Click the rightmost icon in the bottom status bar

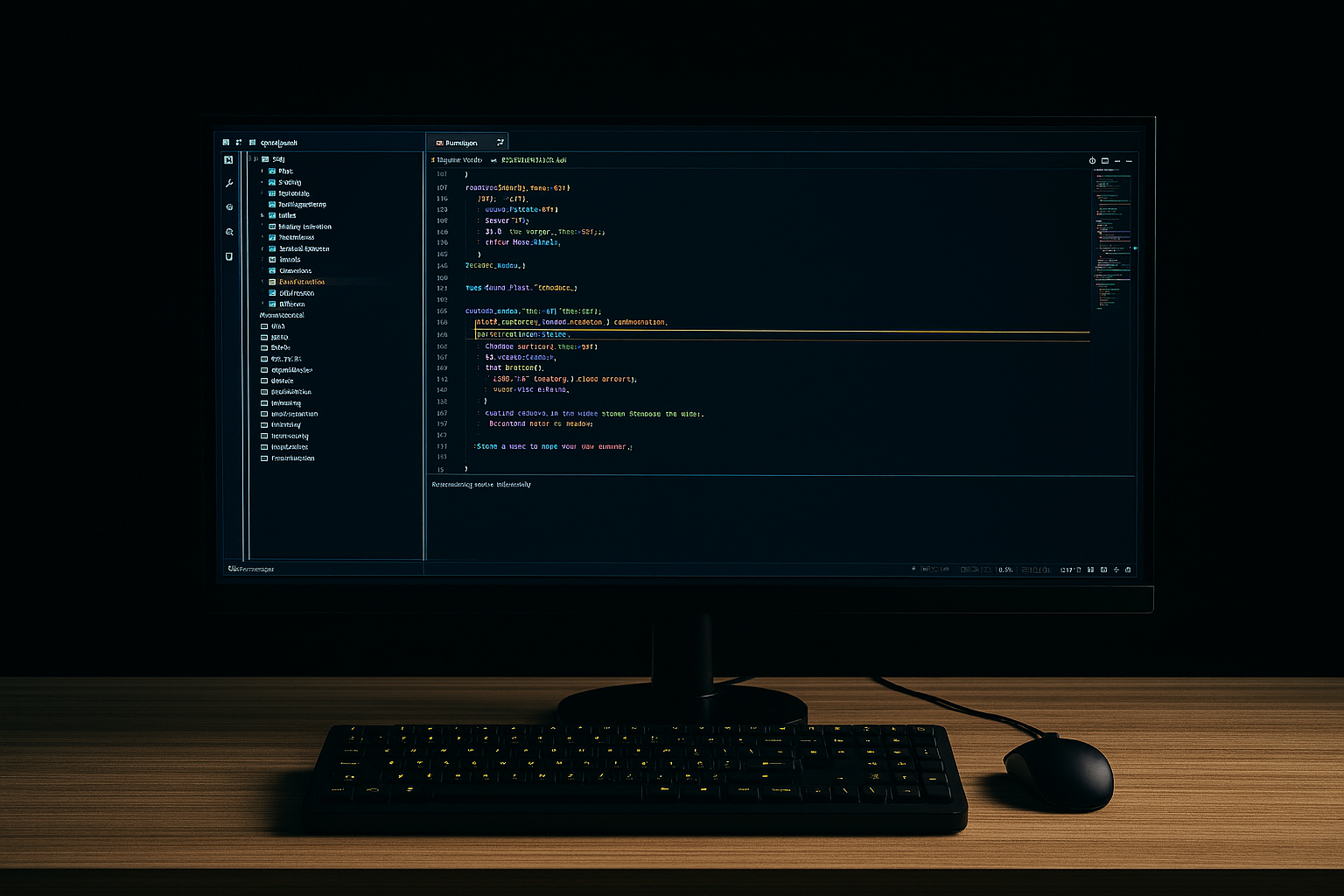(x=1128, y=570)
